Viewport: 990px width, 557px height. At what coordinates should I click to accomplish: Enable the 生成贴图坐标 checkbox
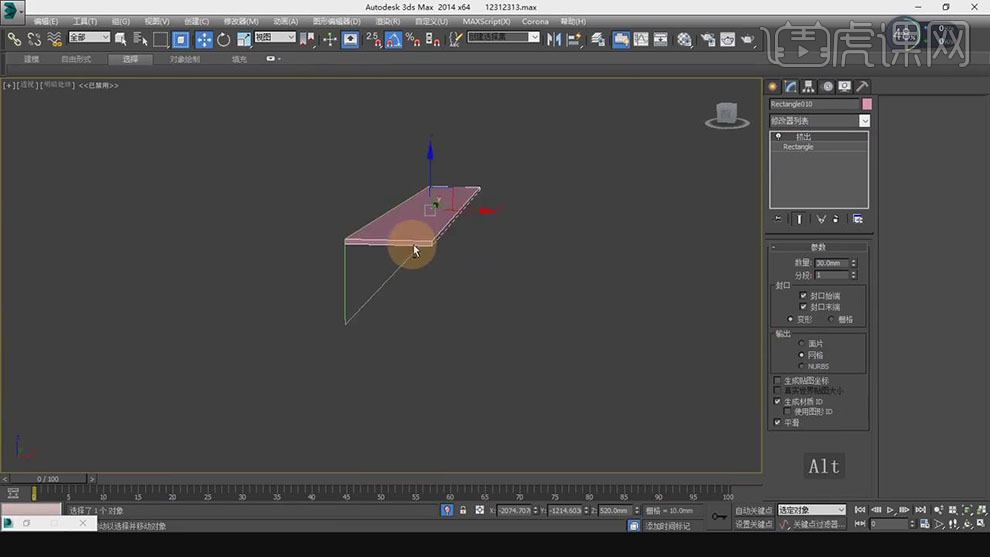(778, 381)
